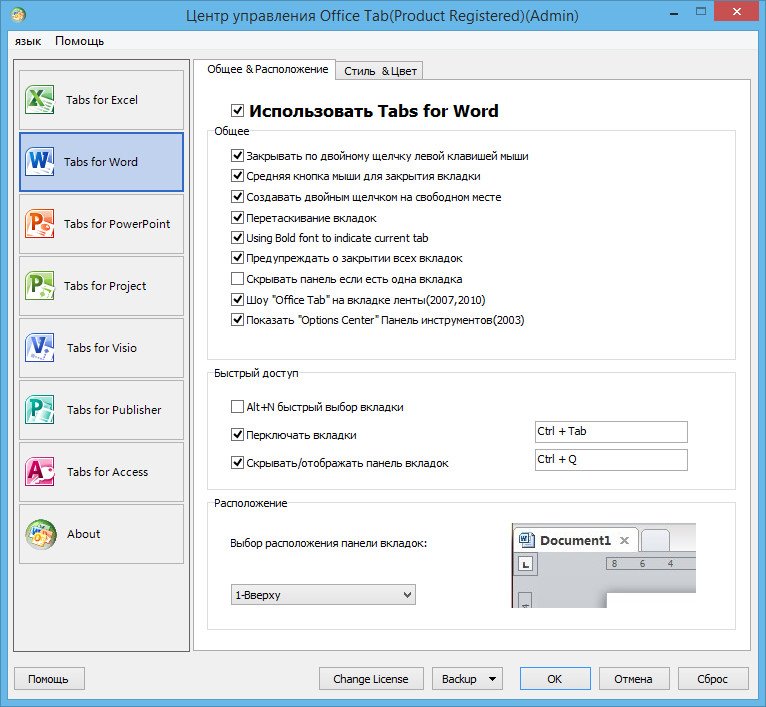Toggle Using Bold font to indicate current tab
Image resolution: width=766 pixels, height=707 pixels.
[x=237, y=238]
